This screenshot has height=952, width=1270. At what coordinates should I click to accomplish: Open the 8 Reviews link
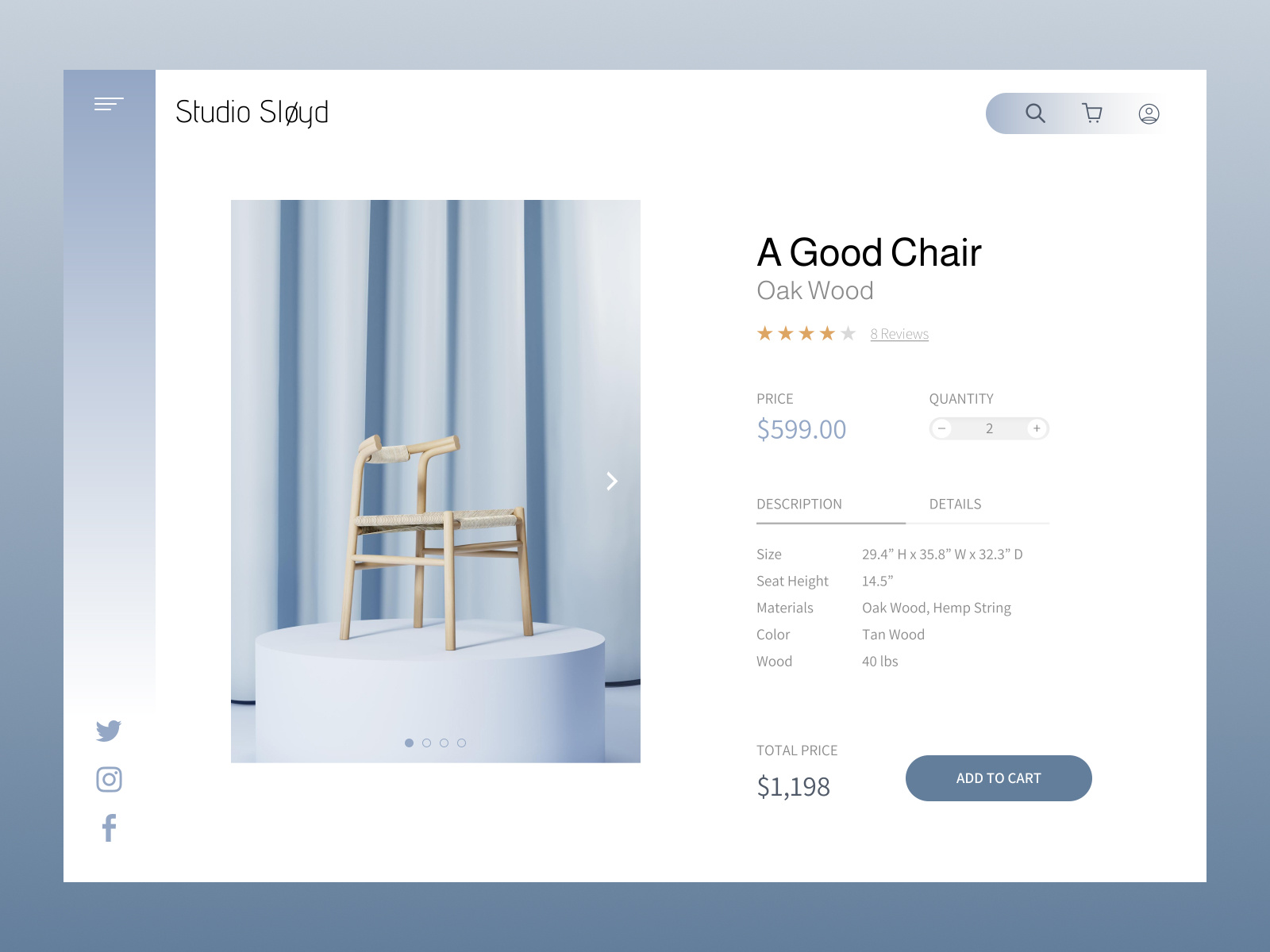[899, 334]
